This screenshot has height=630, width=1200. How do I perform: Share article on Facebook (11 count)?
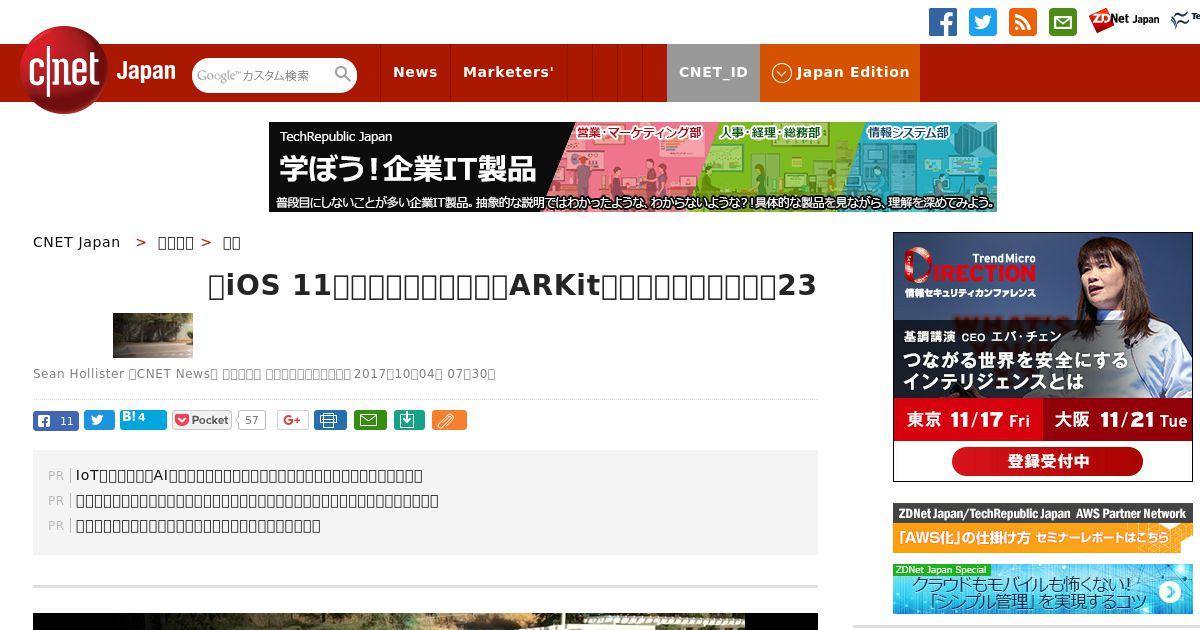(x=56, y=420)
